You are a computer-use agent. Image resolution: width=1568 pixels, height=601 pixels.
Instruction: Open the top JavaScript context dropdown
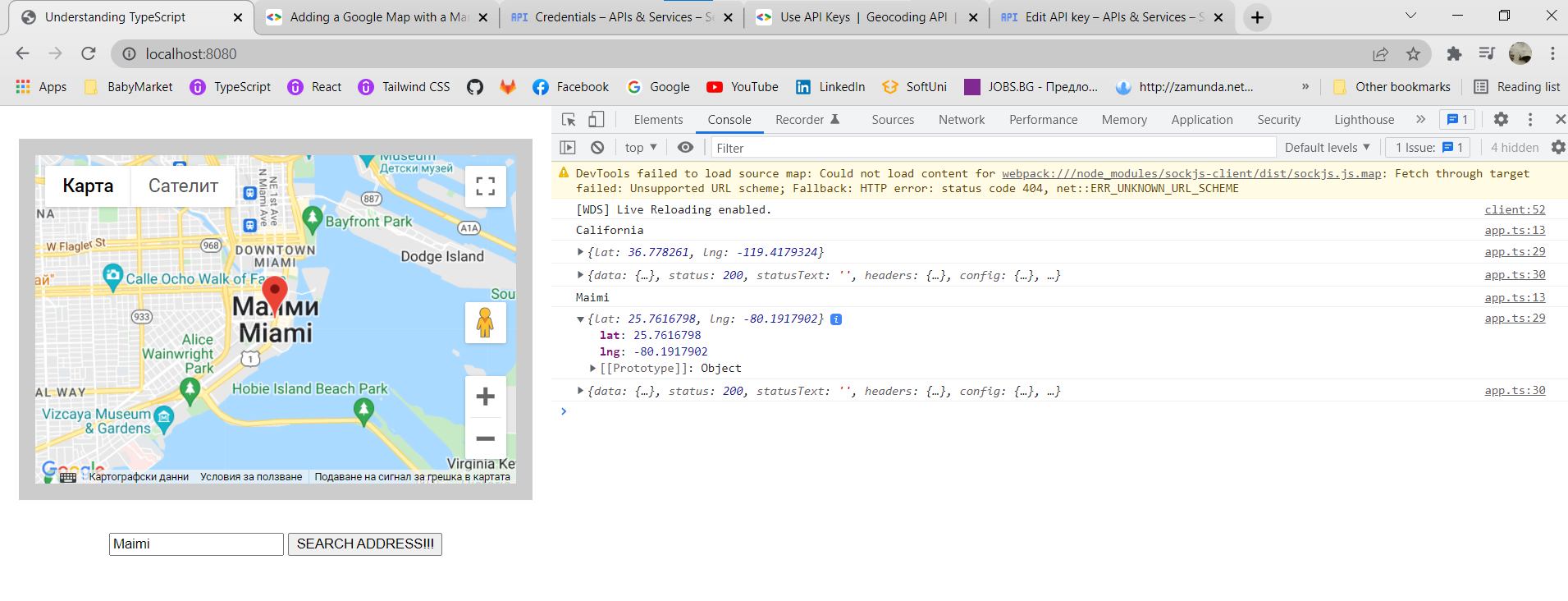(x=641, y=148)
